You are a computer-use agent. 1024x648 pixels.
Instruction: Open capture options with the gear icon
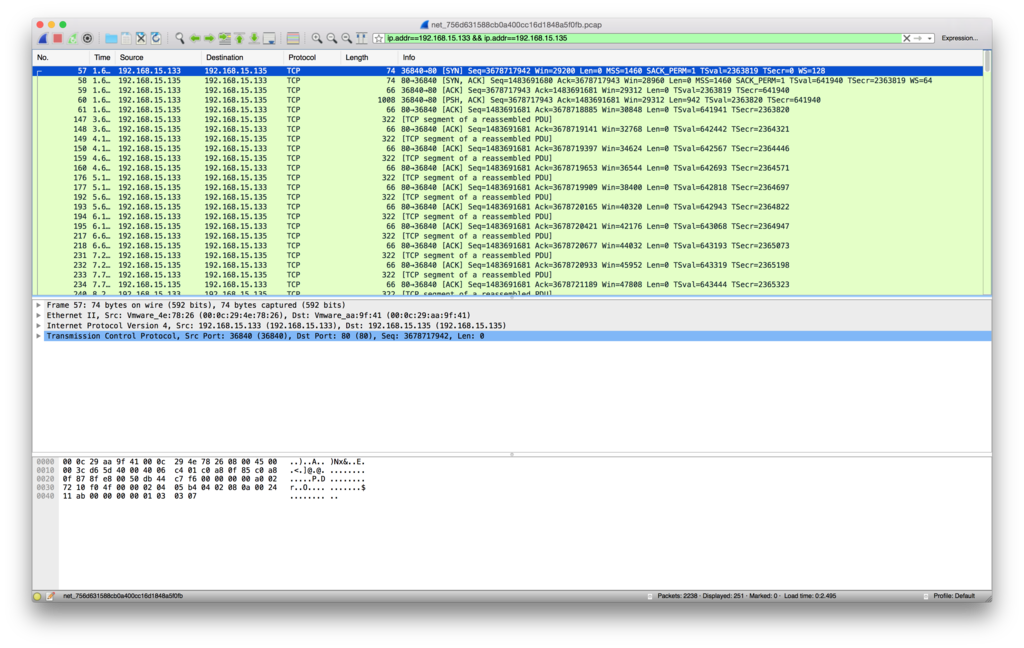click(x=86, y=38)
